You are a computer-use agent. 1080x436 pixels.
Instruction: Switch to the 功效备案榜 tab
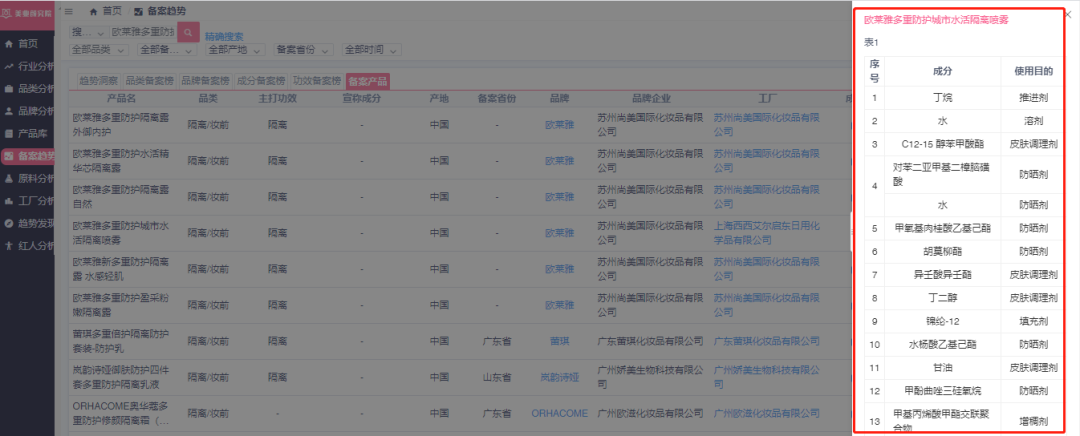(x=317, y=80)
